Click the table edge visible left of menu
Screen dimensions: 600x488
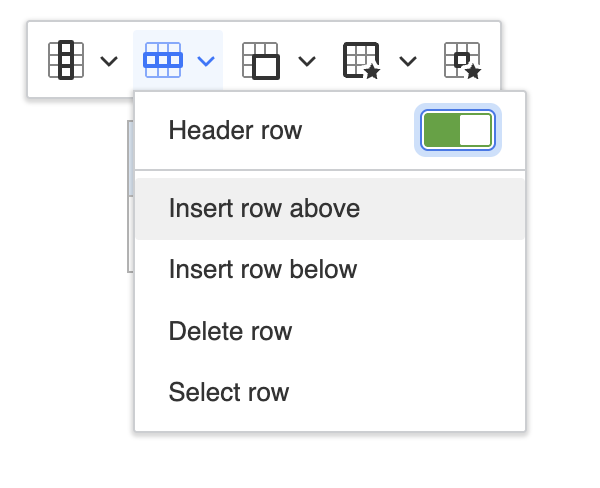pyautogui.click(x=130, y=220)
